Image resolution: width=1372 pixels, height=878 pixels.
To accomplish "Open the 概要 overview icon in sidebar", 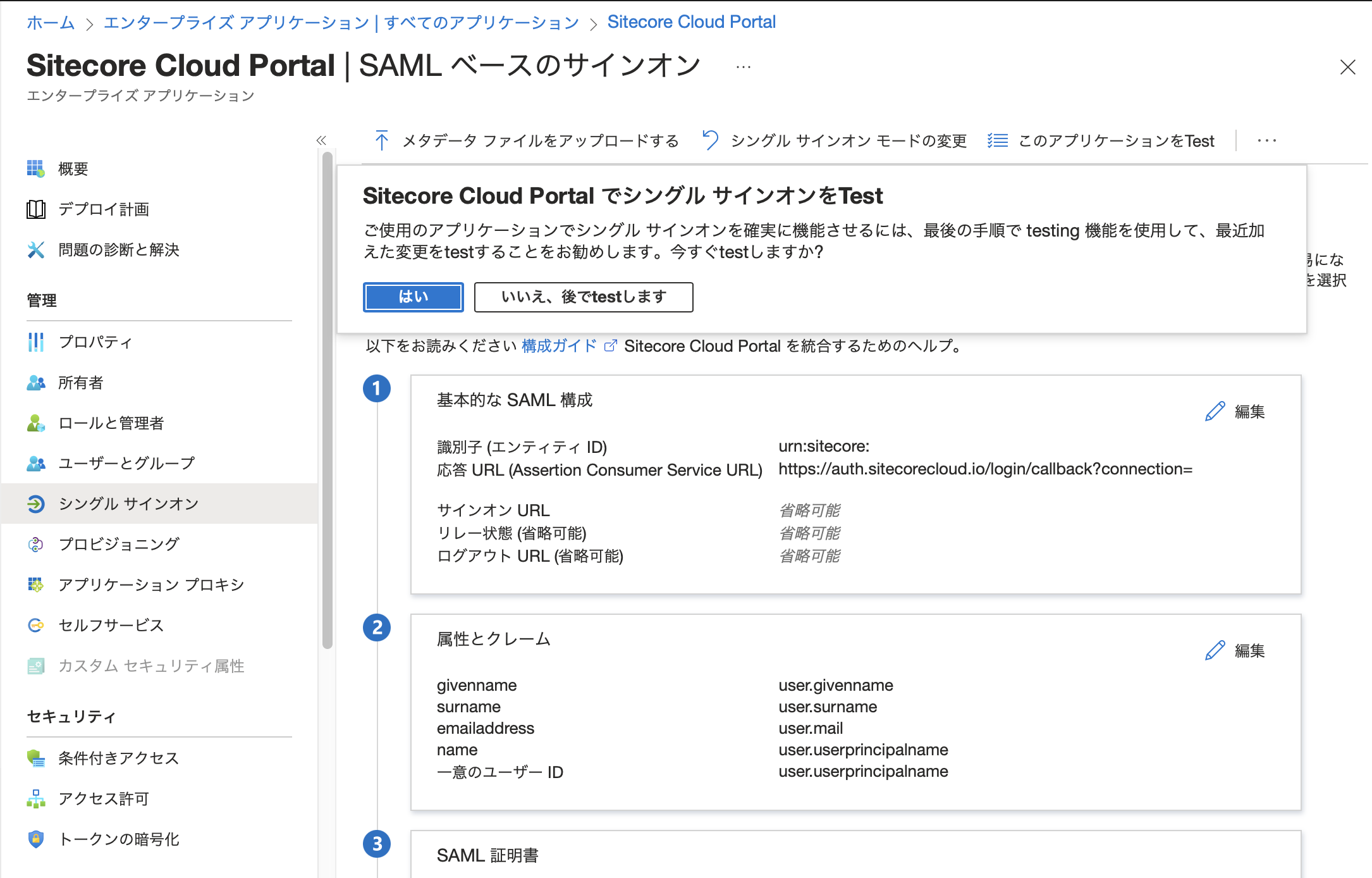I will (x=35, y=169).
